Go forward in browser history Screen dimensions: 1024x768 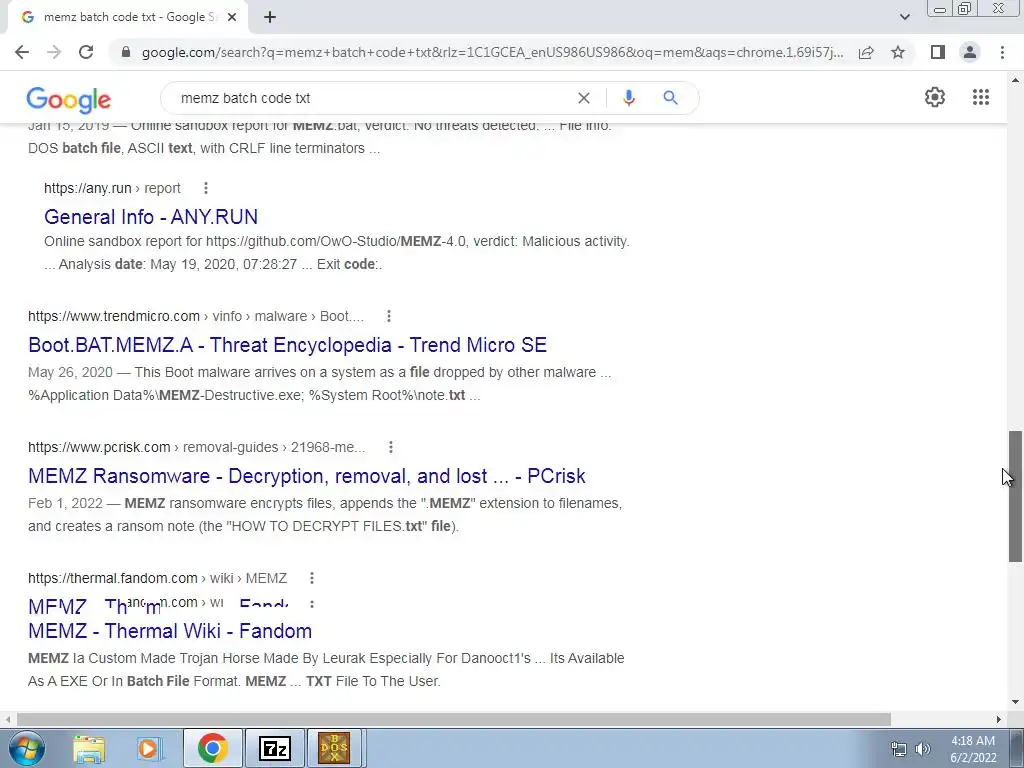(54, 52)
